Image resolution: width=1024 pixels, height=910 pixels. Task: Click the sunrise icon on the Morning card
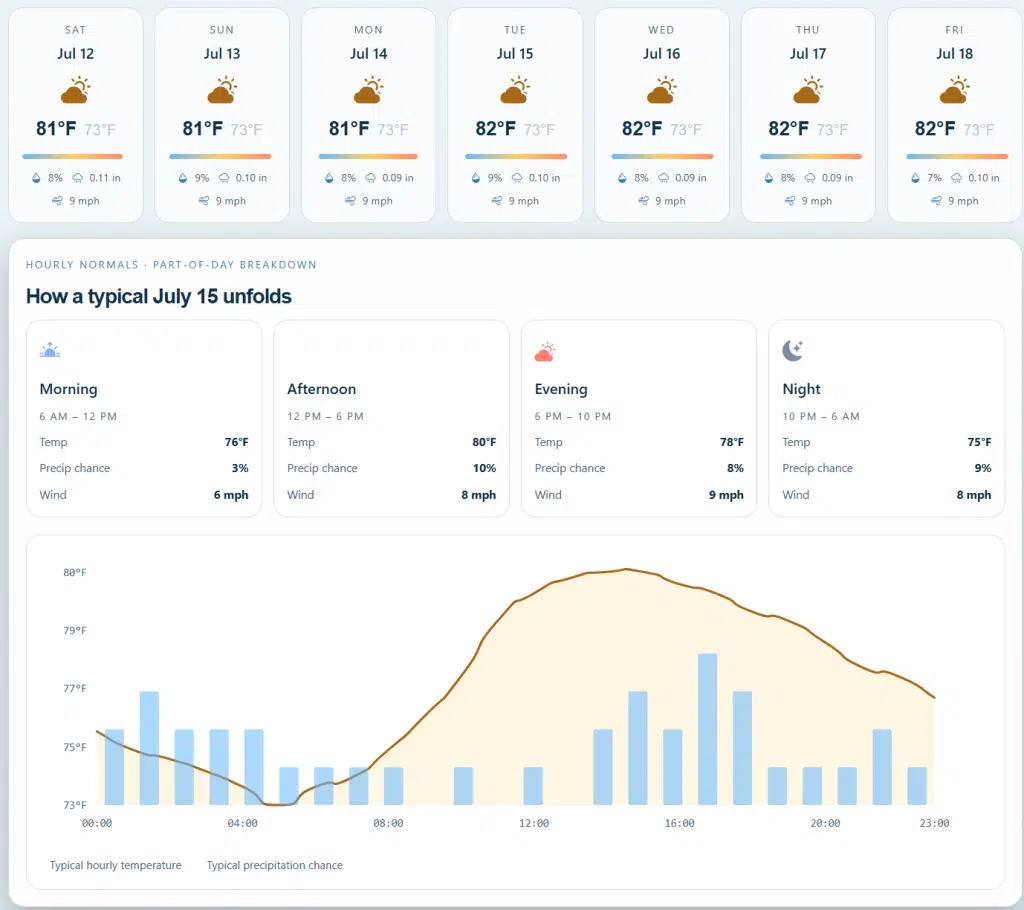(50, 350)
